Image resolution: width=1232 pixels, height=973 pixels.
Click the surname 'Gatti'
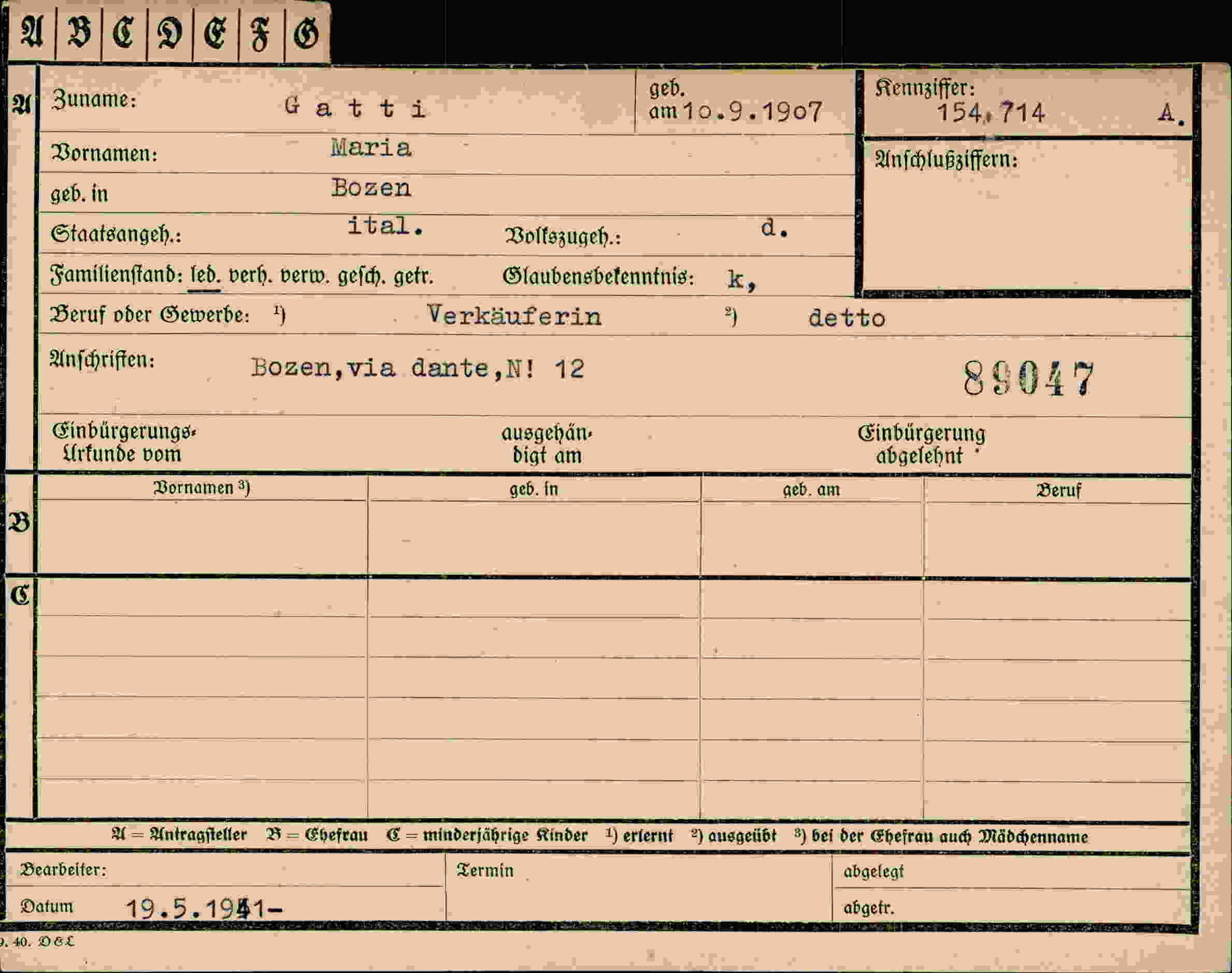pyautogui.click(x=355, y=107)
